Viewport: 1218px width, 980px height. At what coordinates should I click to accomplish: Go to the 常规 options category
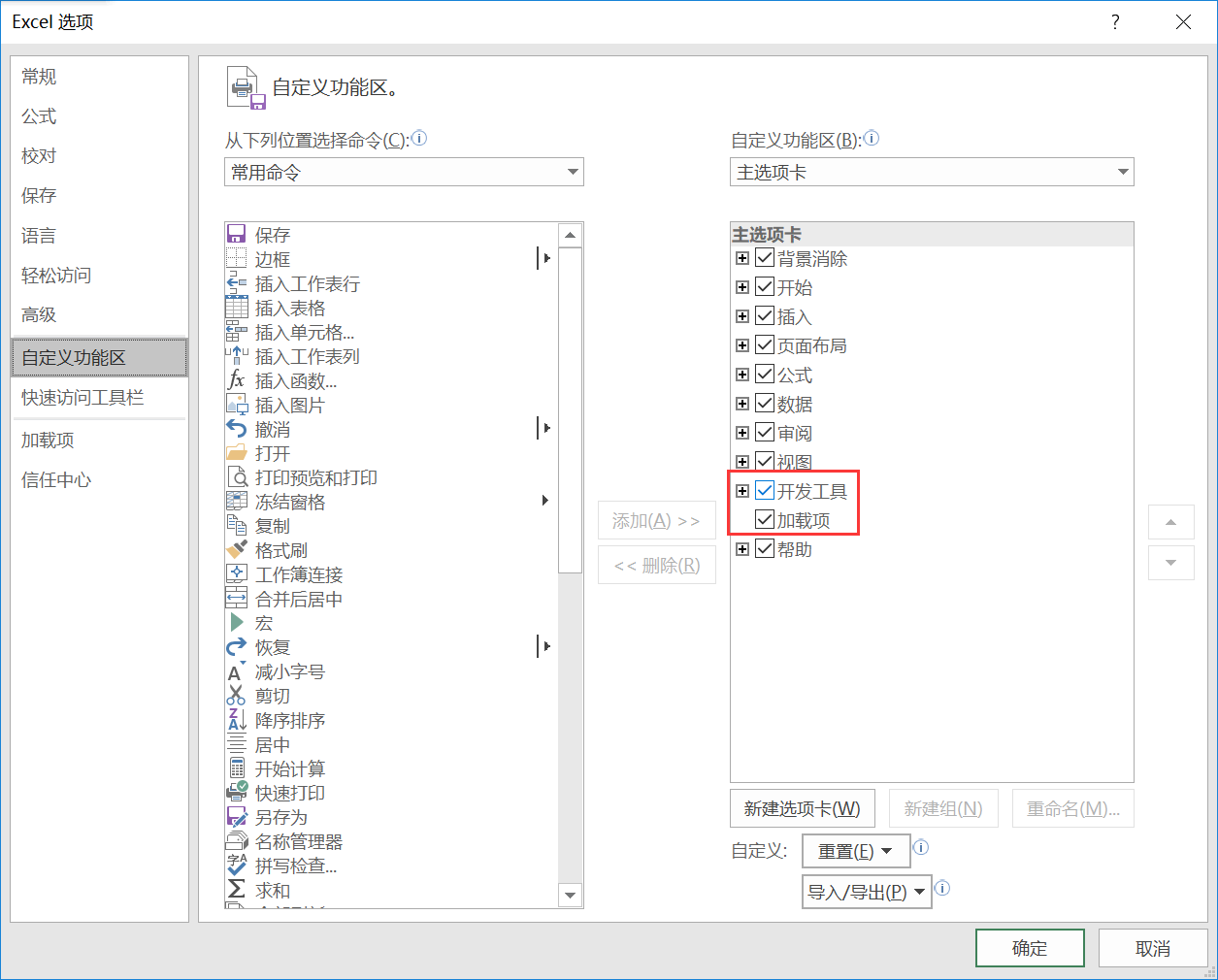[x=99, y=76]
